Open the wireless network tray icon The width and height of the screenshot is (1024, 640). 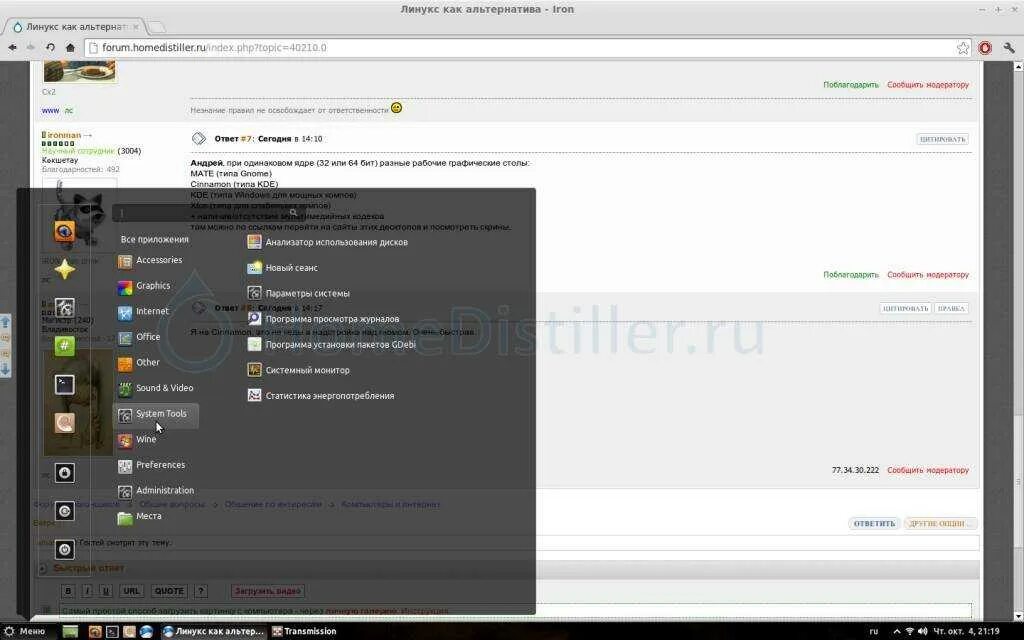[x=909, y=632]
